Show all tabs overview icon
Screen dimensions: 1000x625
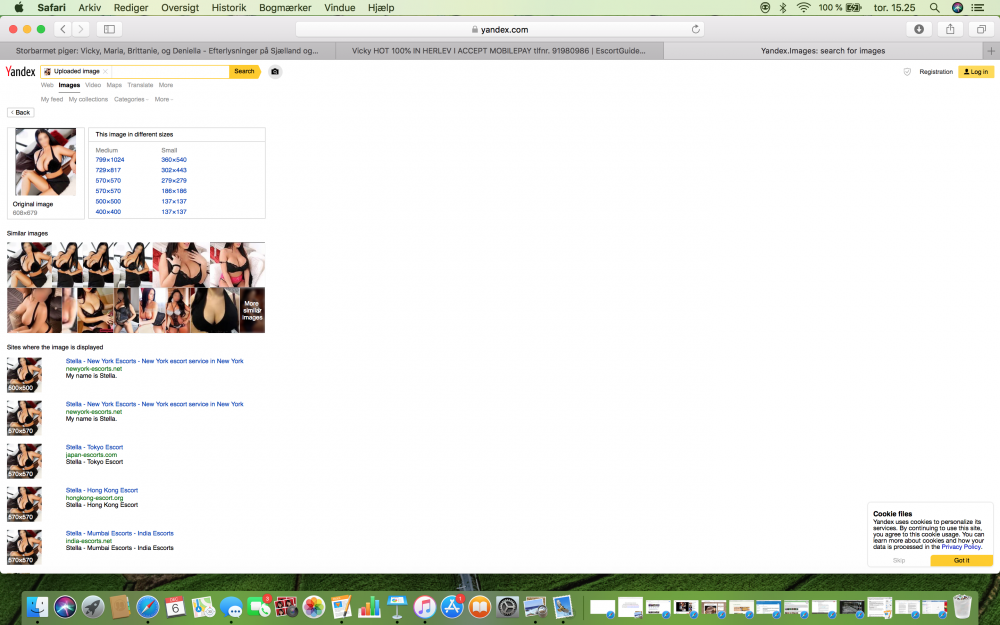[x=981, y=29]
